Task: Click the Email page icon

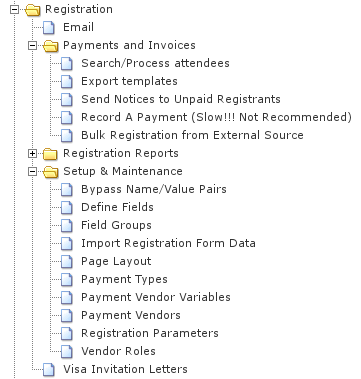Action: tap(49, 27)
